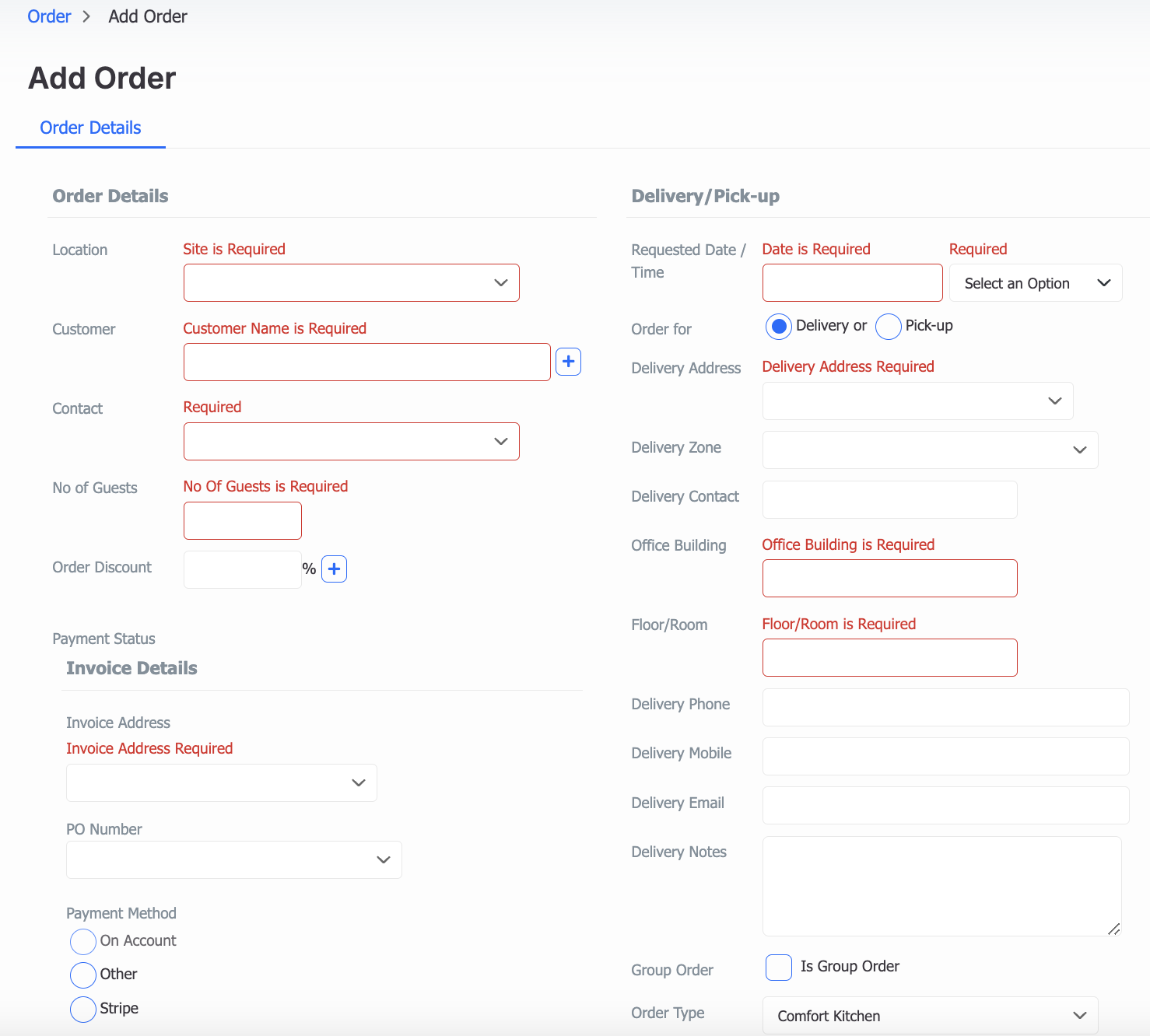Select the Stripe payment method
The image size is (1150, 1036).
click(82, 1009)
